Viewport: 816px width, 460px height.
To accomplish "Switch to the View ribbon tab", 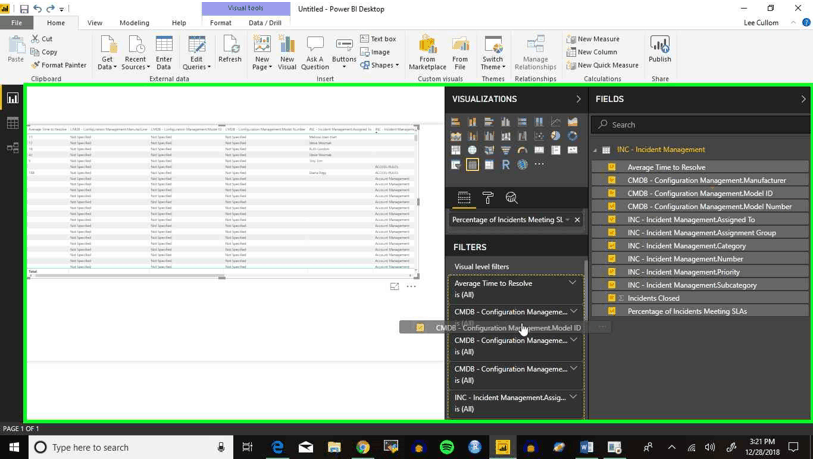I will [95, 23].
